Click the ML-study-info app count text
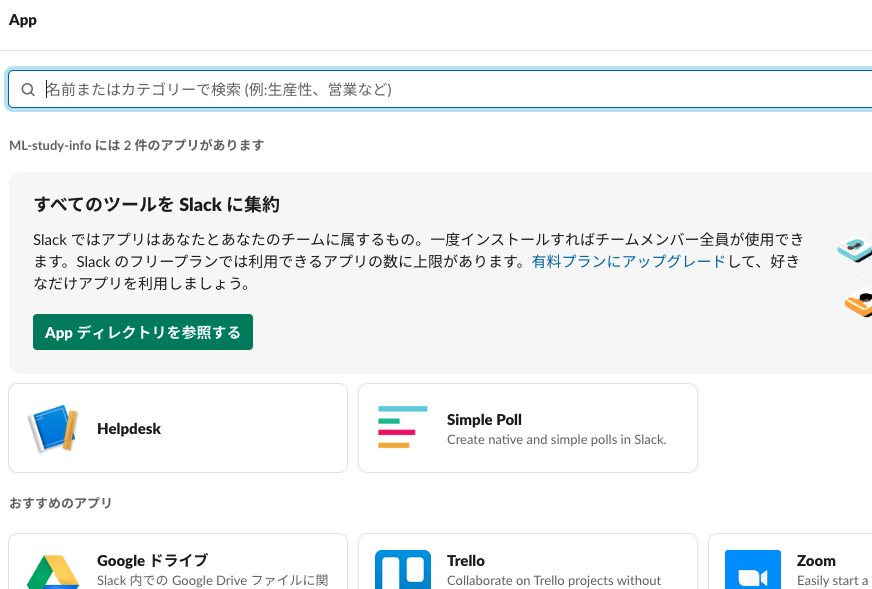Viewport: 872px width, 589px height. click(x=136, y=145)
